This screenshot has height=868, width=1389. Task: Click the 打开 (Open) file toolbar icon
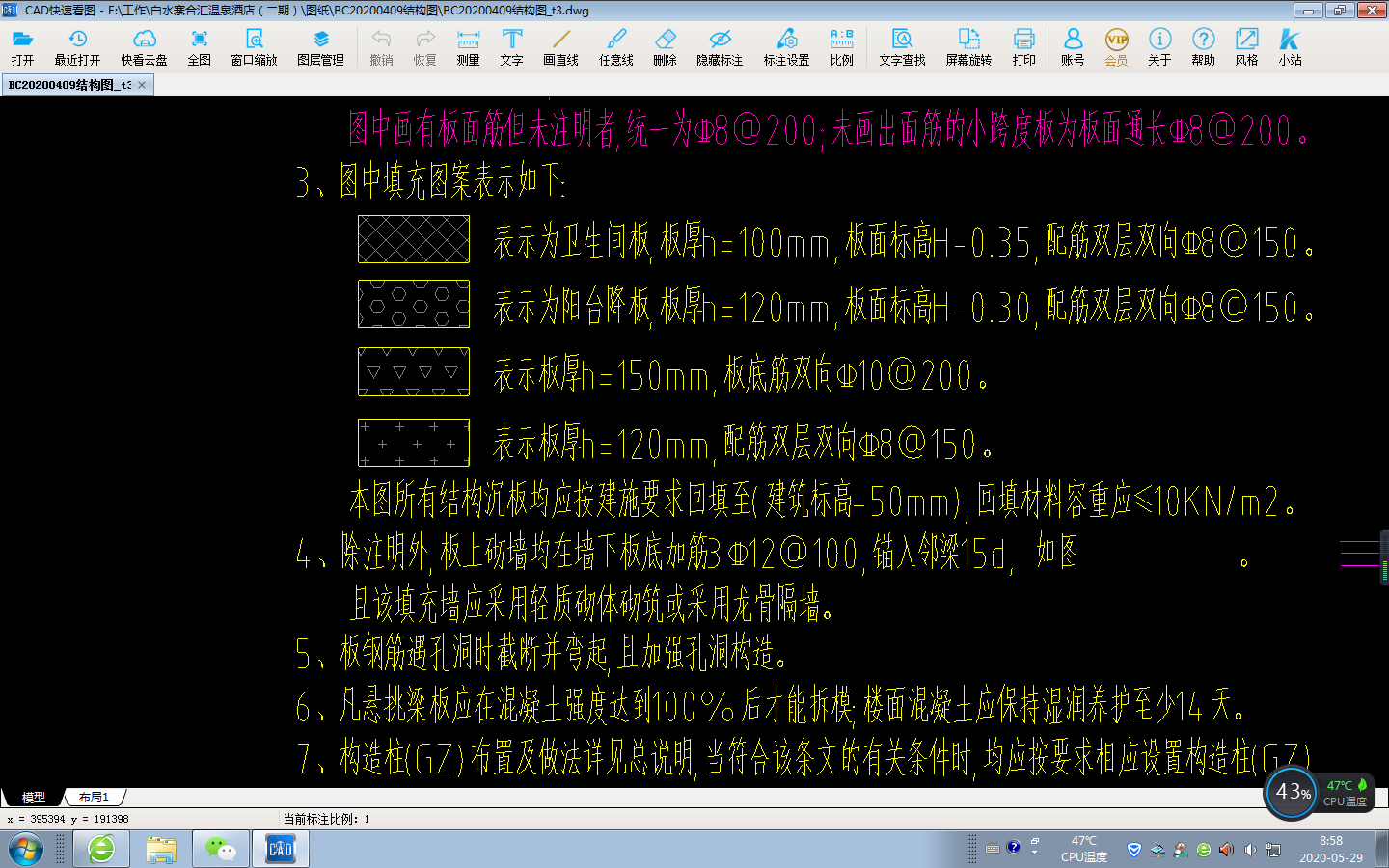(x=22, y=46)
